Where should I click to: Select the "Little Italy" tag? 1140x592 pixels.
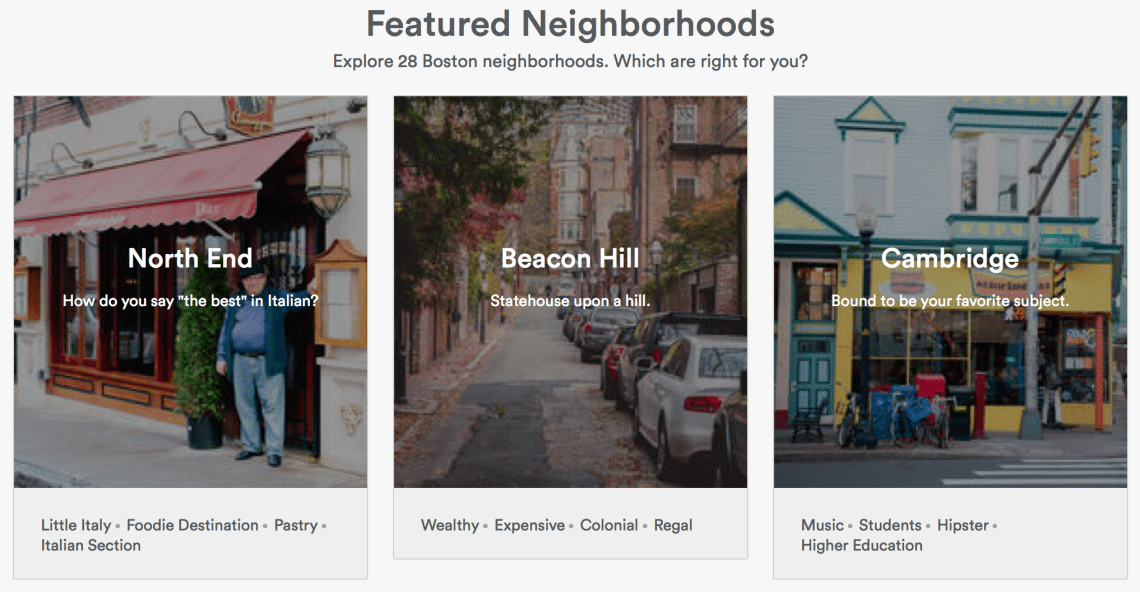[x=76, y=525]
